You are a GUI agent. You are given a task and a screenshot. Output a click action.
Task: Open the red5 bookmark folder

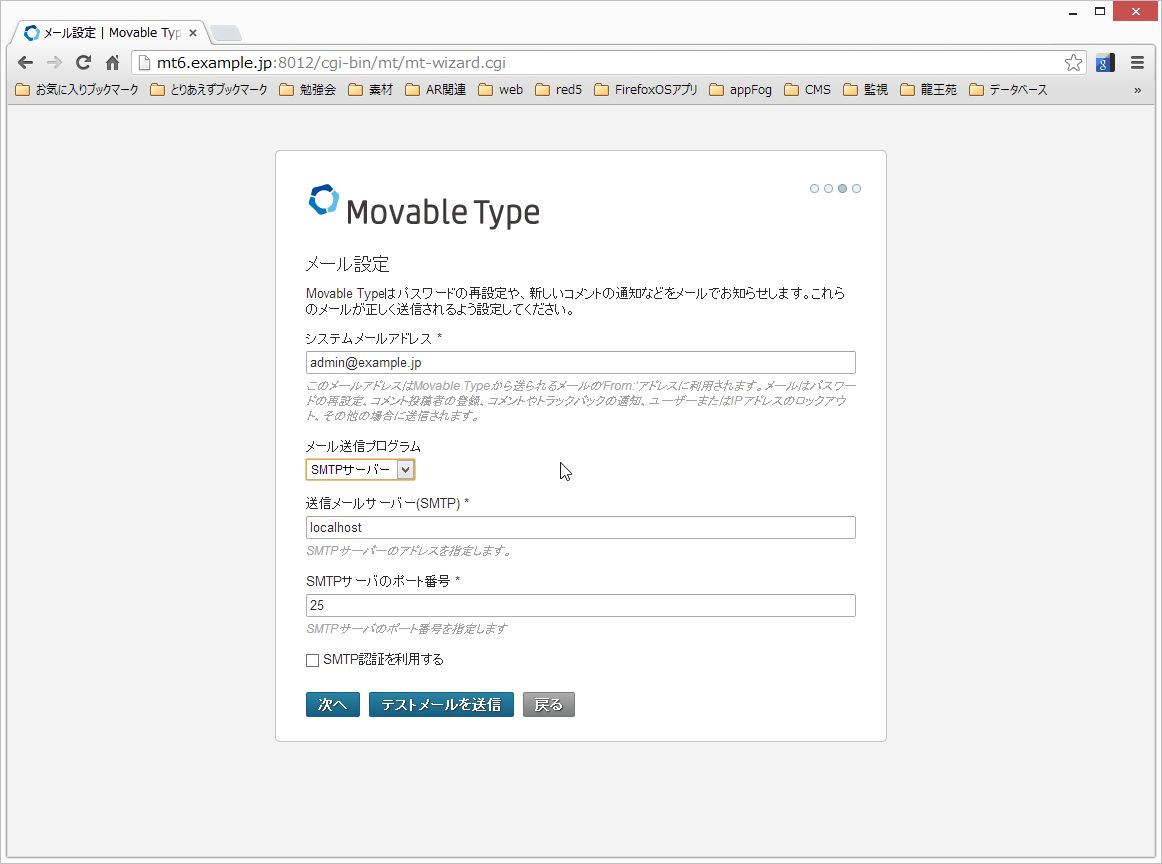point(559,90)
